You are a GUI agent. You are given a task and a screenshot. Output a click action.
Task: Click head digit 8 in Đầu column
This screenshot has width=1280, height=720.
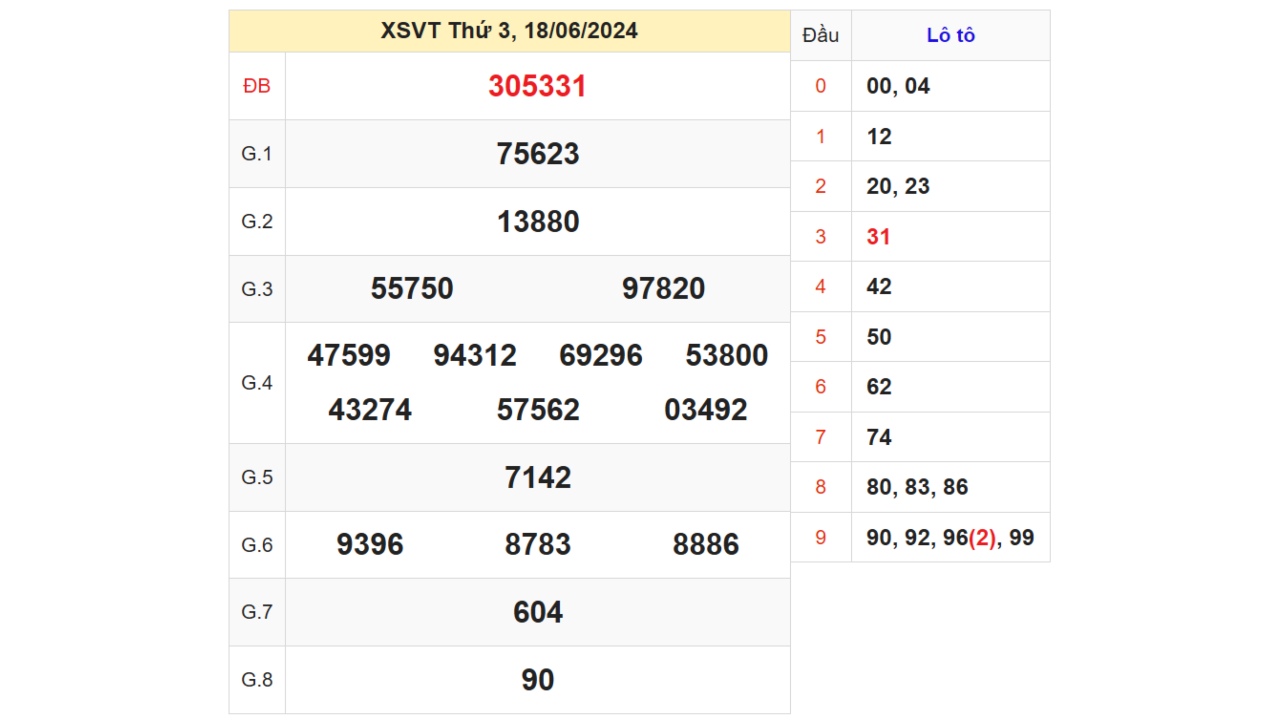coord(821,487)
